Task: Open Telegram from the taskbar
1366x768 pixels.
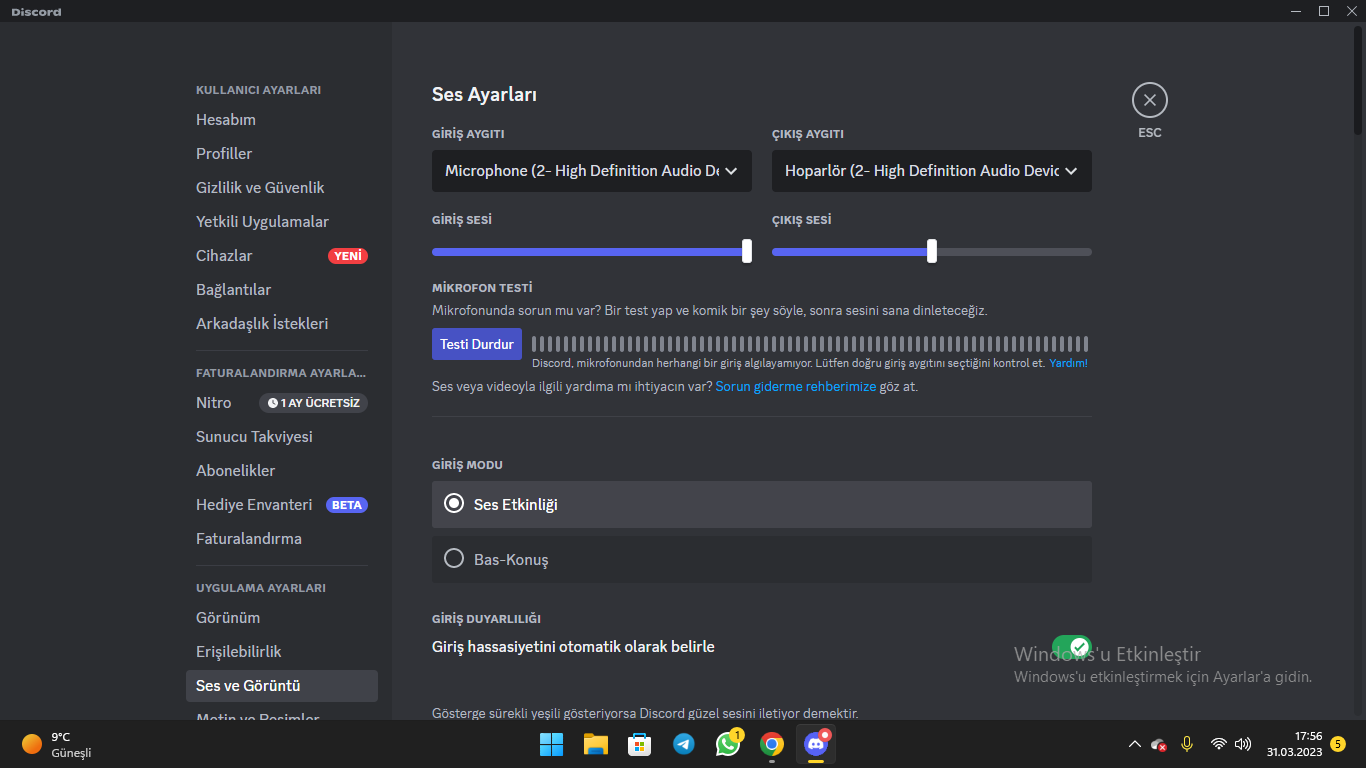Action: click(684, 744)
